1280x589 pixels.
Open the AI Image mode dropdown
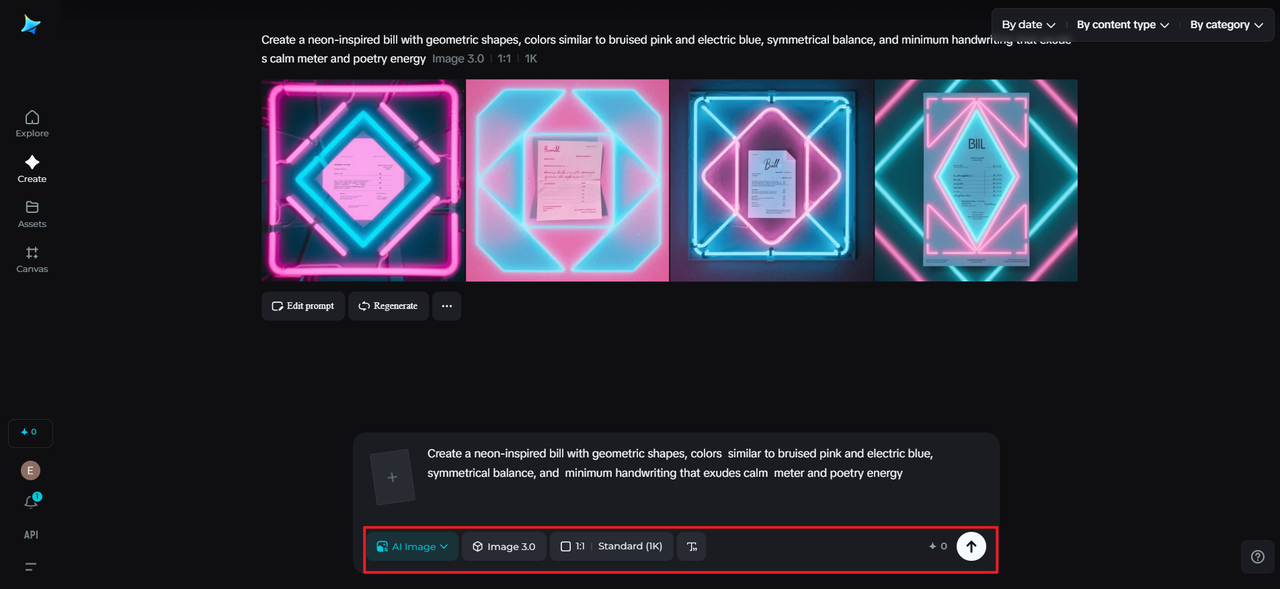412,547
